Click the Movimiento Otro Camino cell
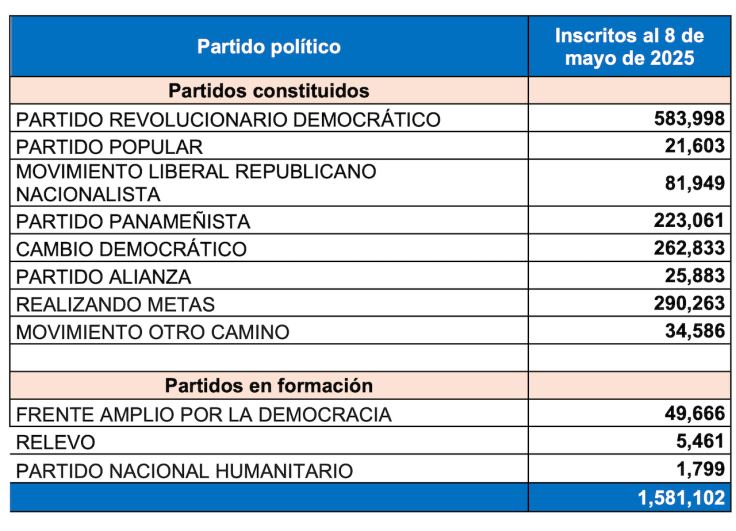The image size is (736, 531). click(x=153, y=332)
